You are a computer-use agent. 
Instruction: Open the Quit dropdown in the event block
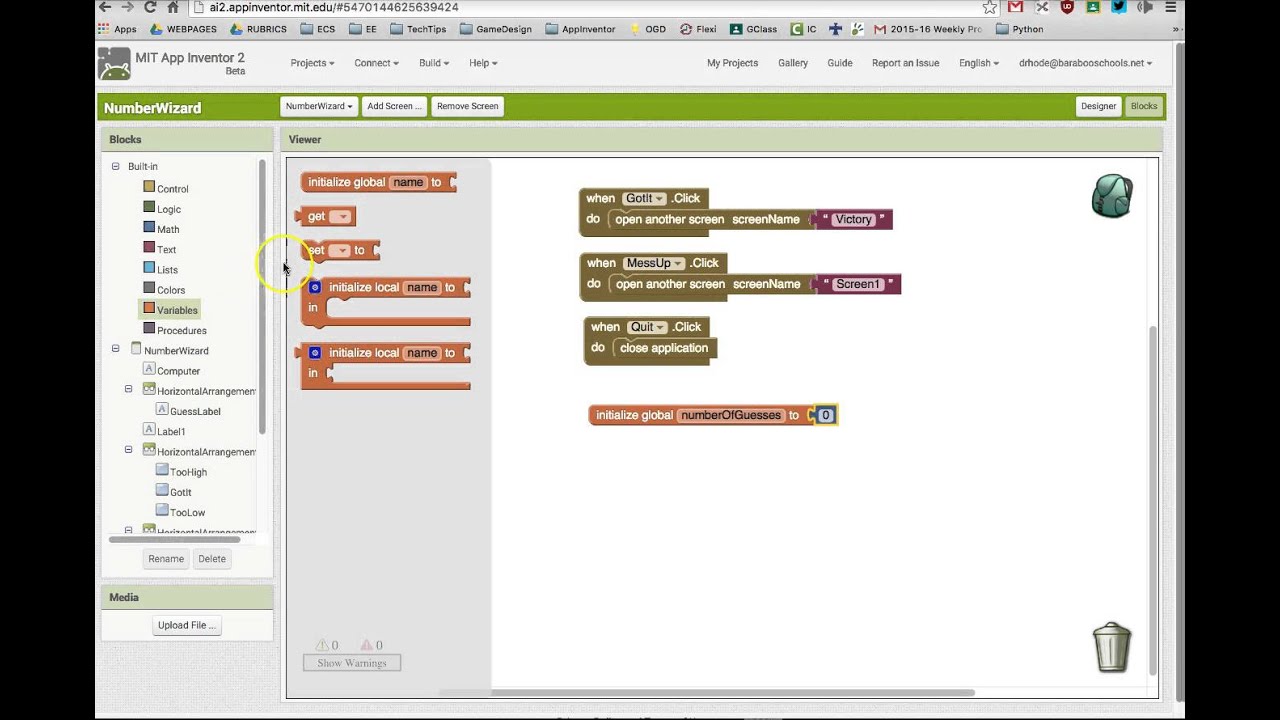tap(647, 327)
